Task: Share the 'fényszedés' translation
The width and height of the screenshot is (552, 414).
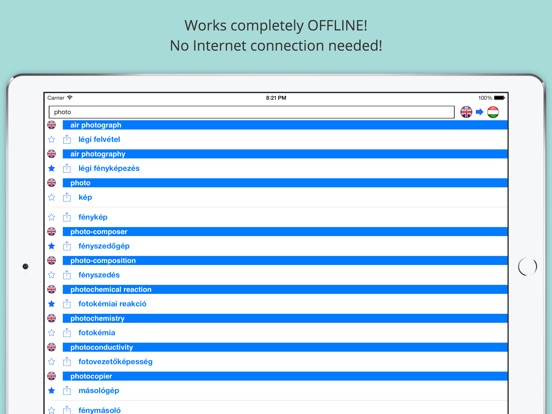Action: pos(67,275)
